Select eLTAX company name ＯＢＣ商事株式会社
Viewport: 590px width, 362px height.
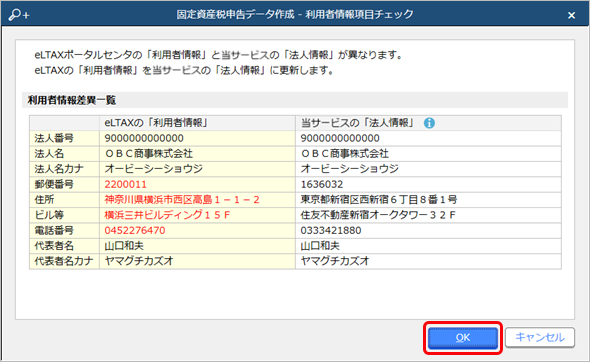point(198,154)
